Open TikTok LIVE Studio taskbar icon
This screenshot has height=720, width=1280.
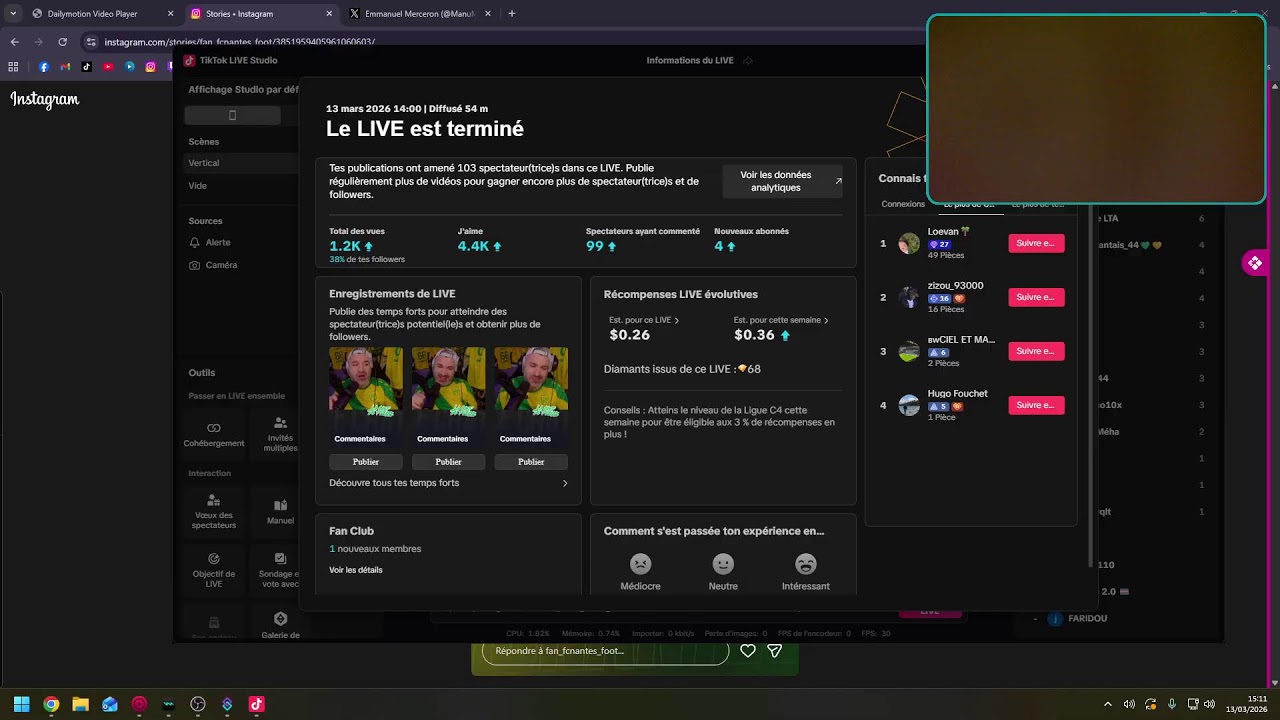point(256,704)
